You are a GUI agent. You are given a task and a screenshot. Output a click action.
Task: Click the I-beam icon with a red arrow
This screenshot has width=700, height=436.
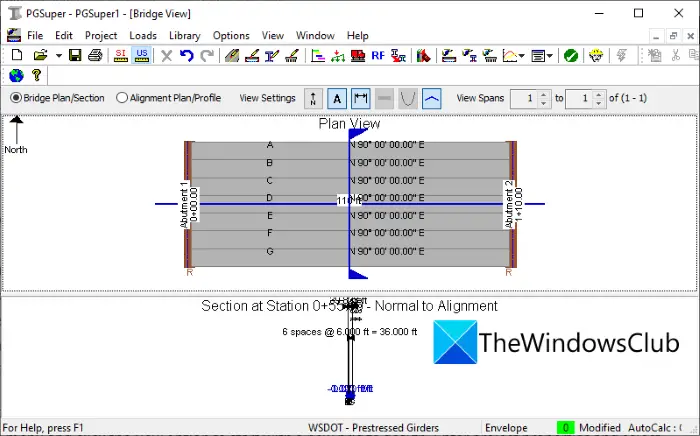tap(398, 55)
